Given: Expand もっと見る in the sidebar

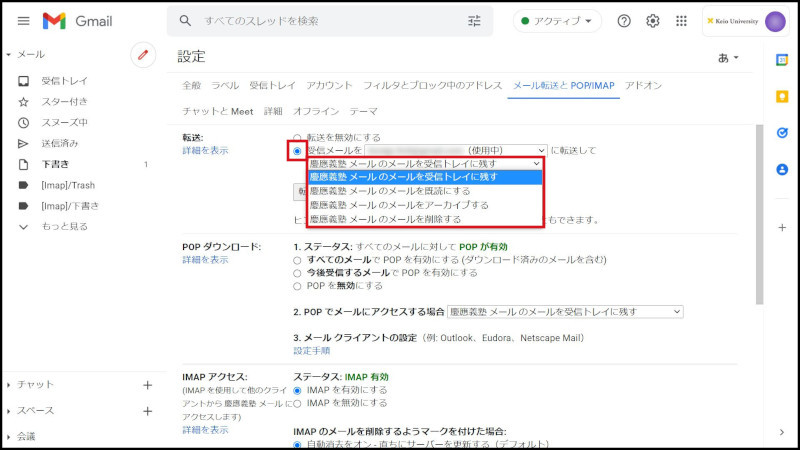Looking at the screenshot, I should click(x=64, y=227).
